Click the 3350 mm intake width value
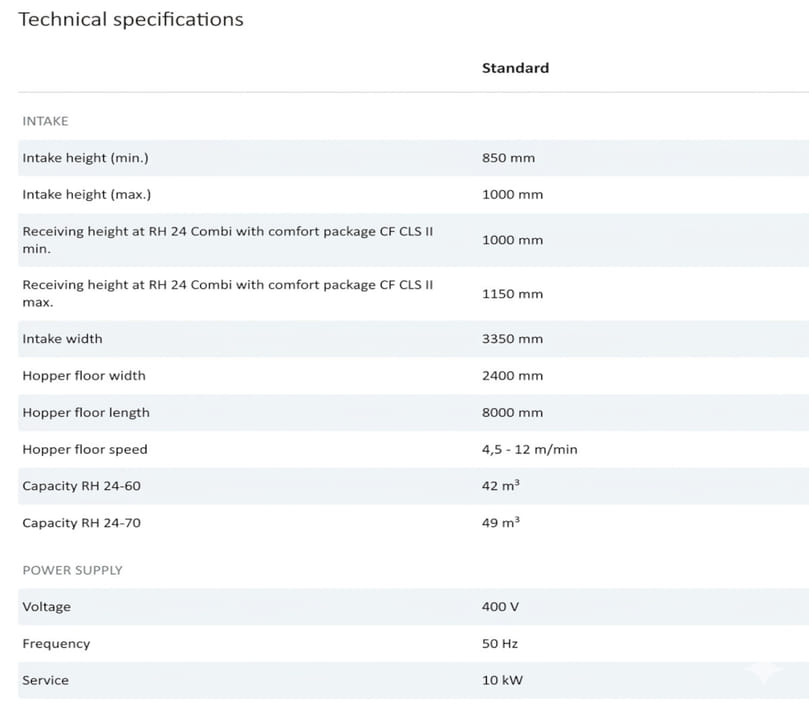The image size is (809, 707). click(512, 339)
